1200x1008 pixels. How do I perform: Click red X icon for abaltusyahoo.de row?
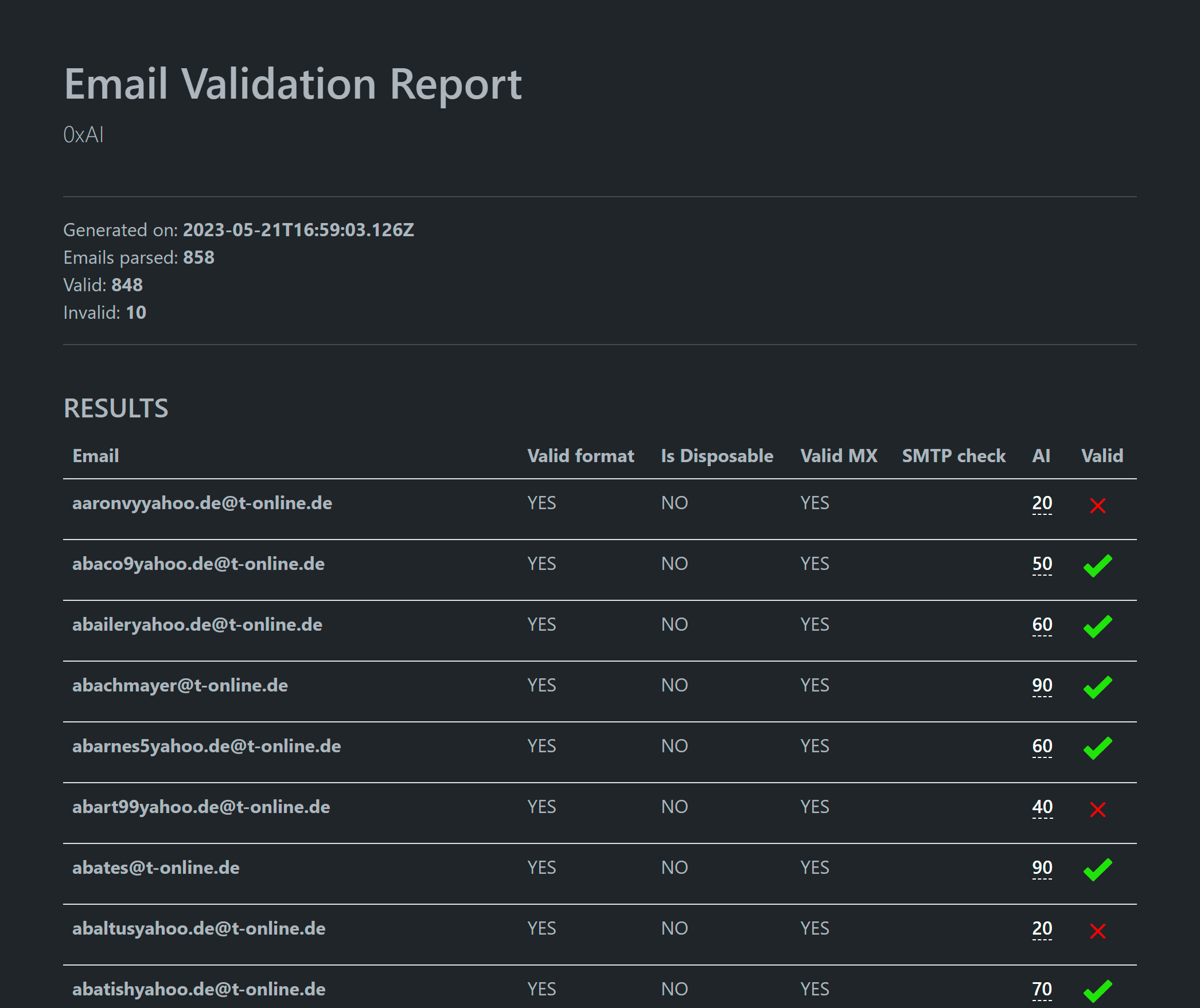(1097, 931)
